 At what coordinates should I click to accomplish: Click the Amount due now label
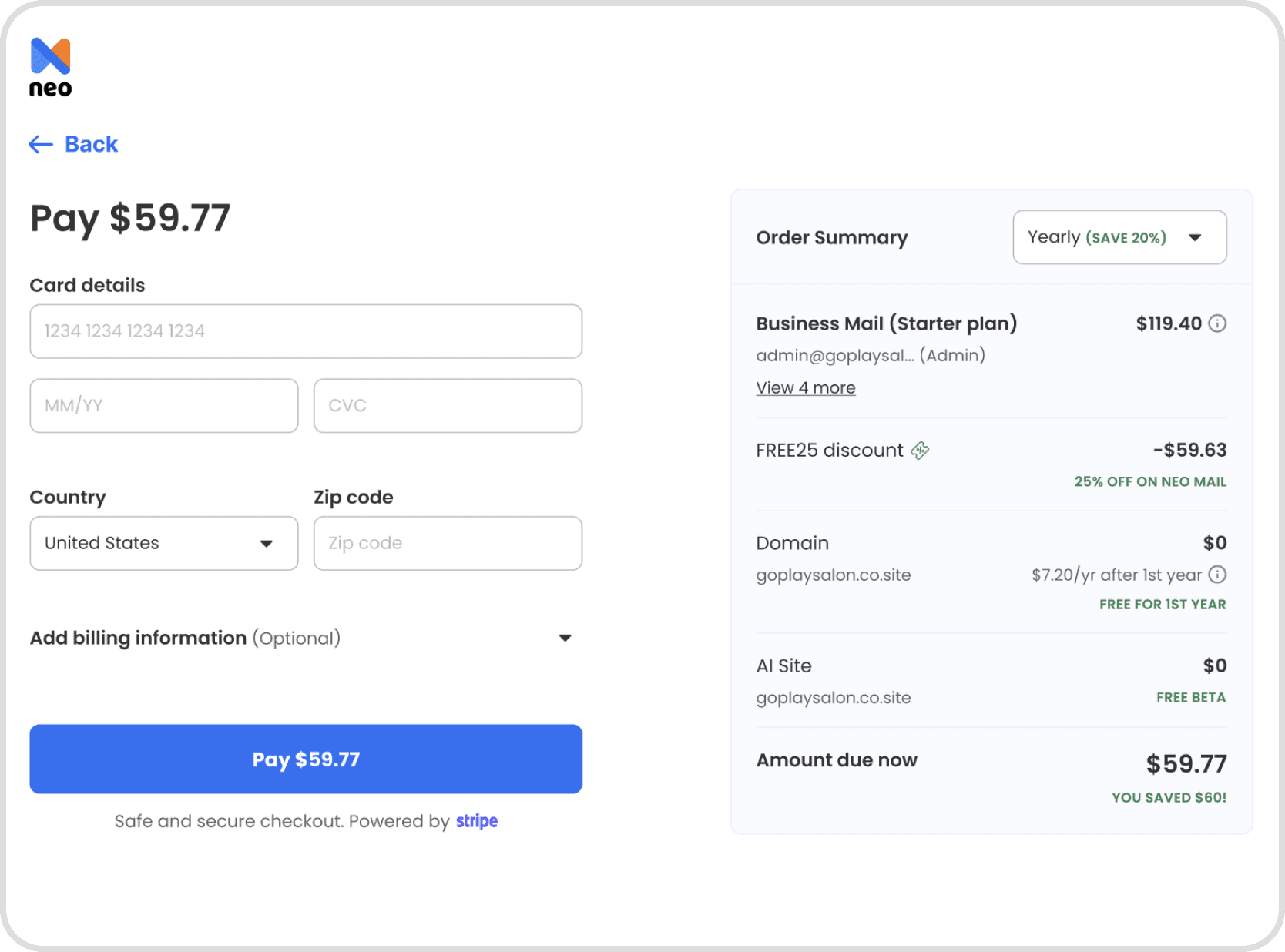837,760
